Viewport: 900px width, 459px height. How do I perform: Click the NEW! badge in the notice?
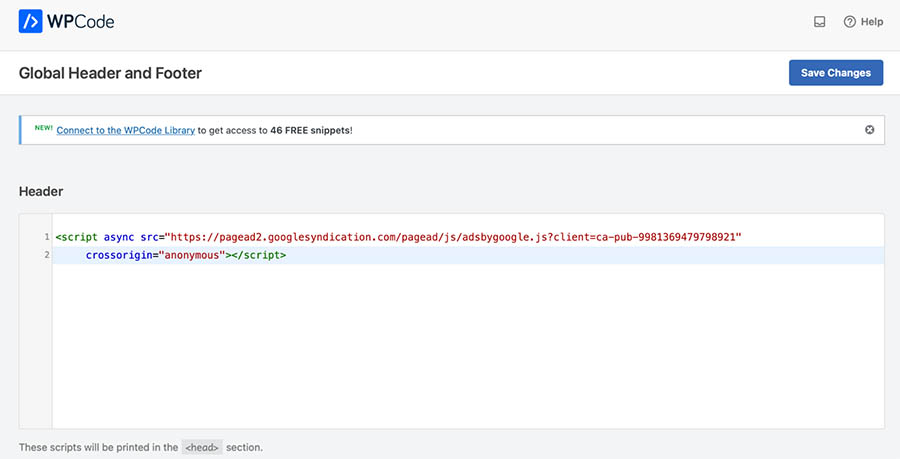pos(43,129)
